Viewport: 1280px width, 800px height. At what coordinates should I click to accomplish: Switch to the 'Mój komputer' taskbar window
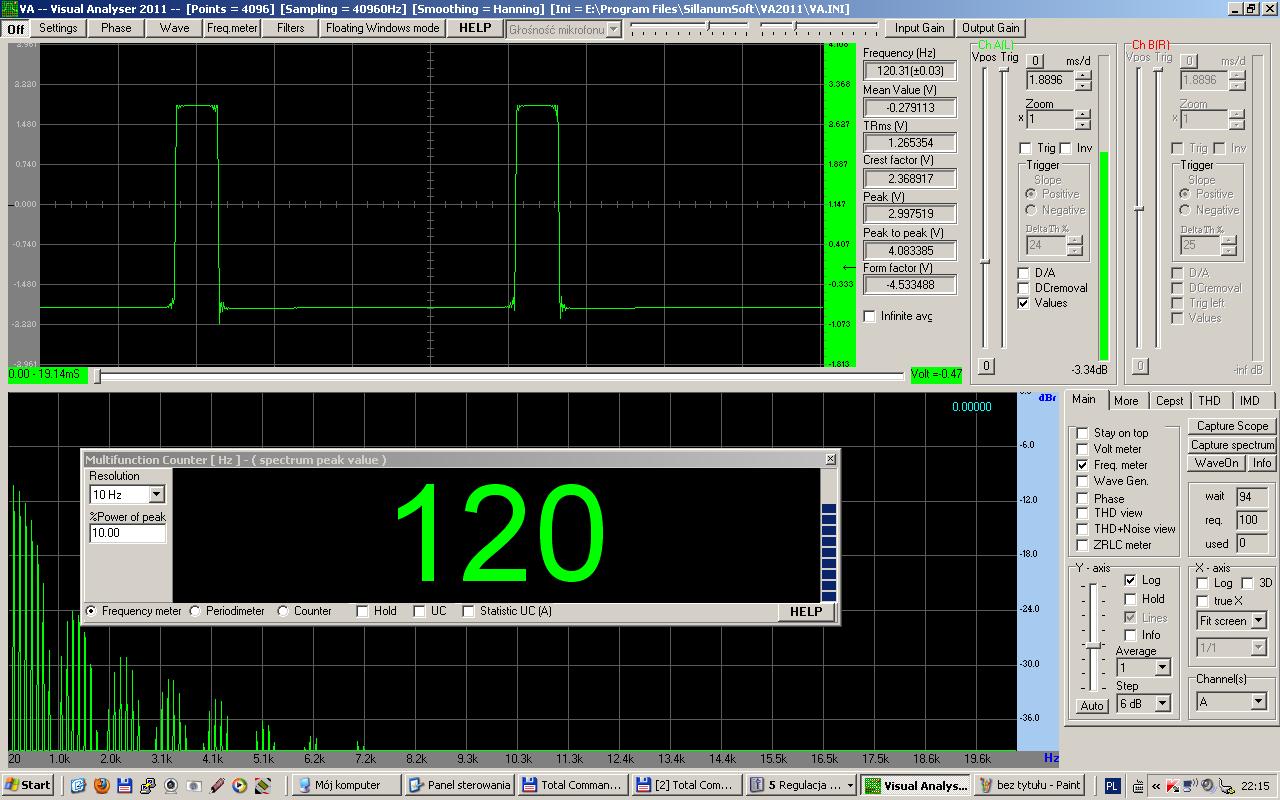point(347,785)
